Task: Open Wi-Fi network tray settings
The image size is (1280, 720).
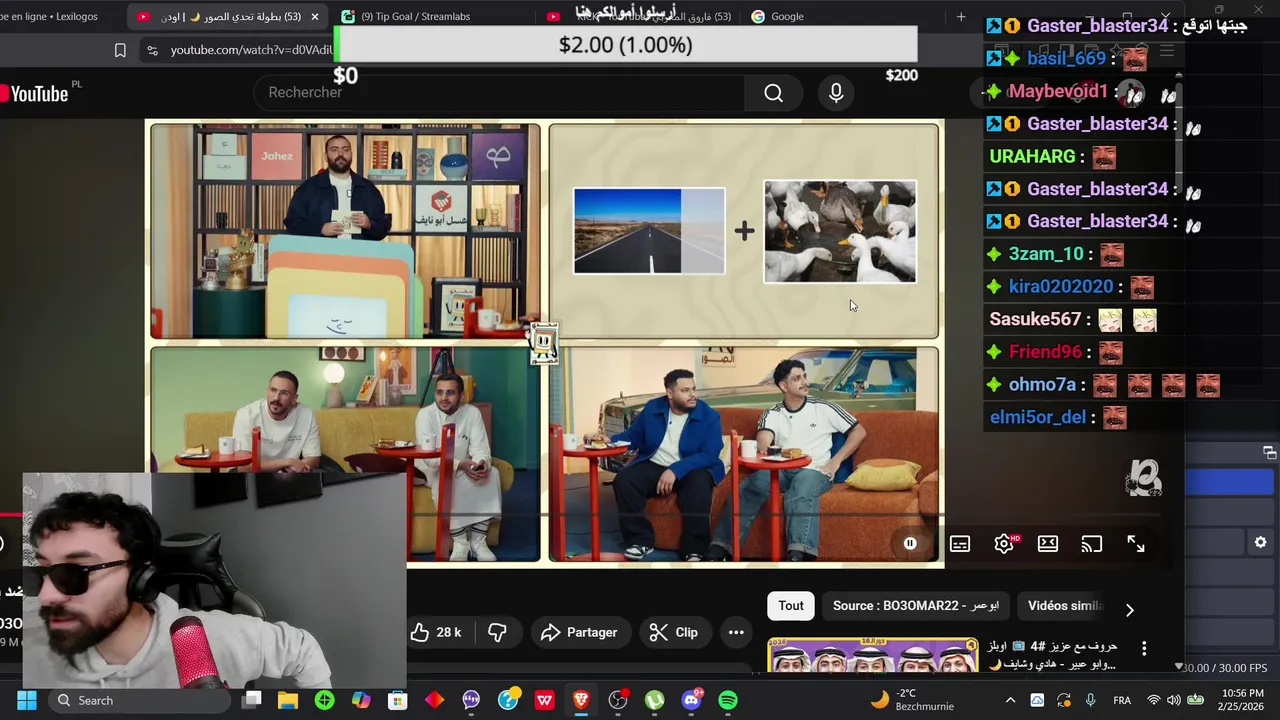Action: click(1153, 700)
